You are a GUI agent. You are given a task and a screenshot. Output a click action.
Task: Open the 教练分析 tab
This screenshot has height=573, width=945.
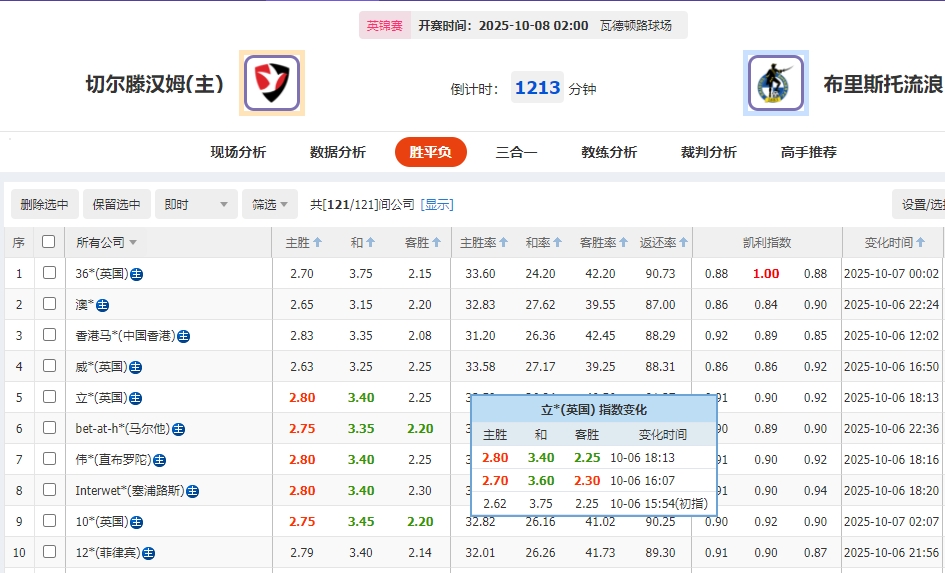tap(609, 152)
